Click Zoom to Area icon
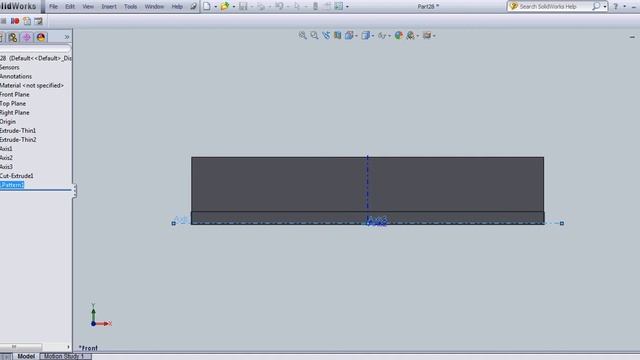Image resolution: width=640 pixels, height=360 pixels. click(314, 36)
